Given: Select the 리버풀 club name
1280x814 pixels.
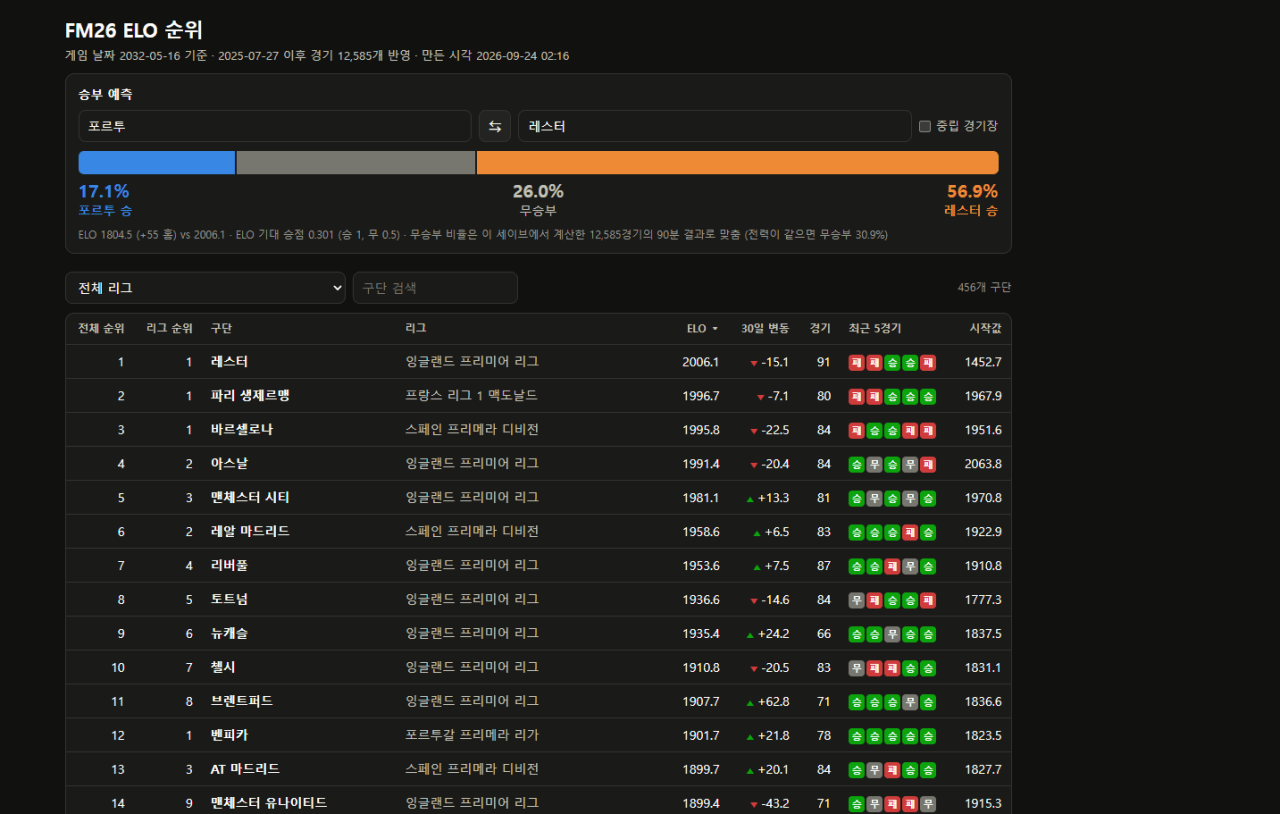Looking at the screenshot, I should (229, 566).
